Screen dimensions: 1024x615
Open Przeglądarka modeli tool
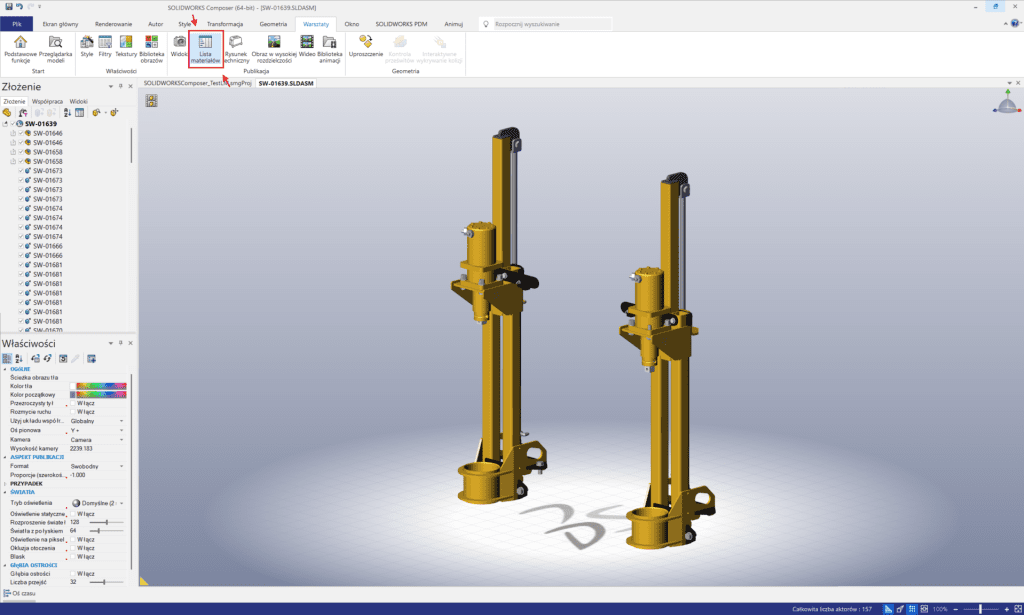click(56, 50)
